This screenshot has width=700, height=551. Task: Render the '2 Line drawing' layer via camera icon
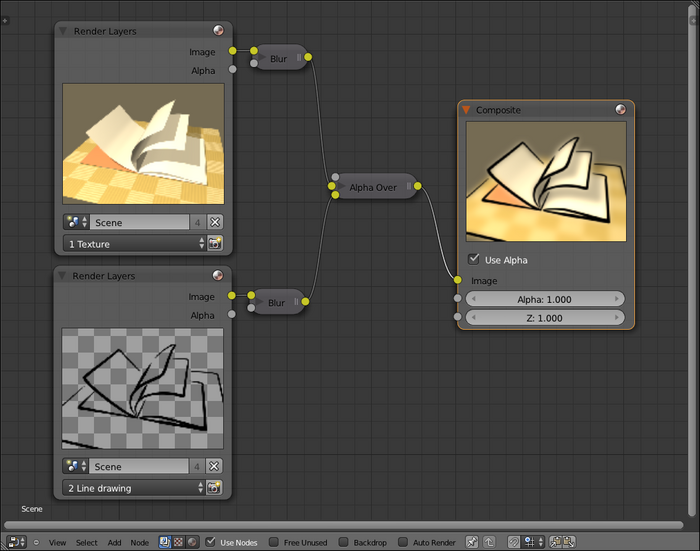pos(214,488)
